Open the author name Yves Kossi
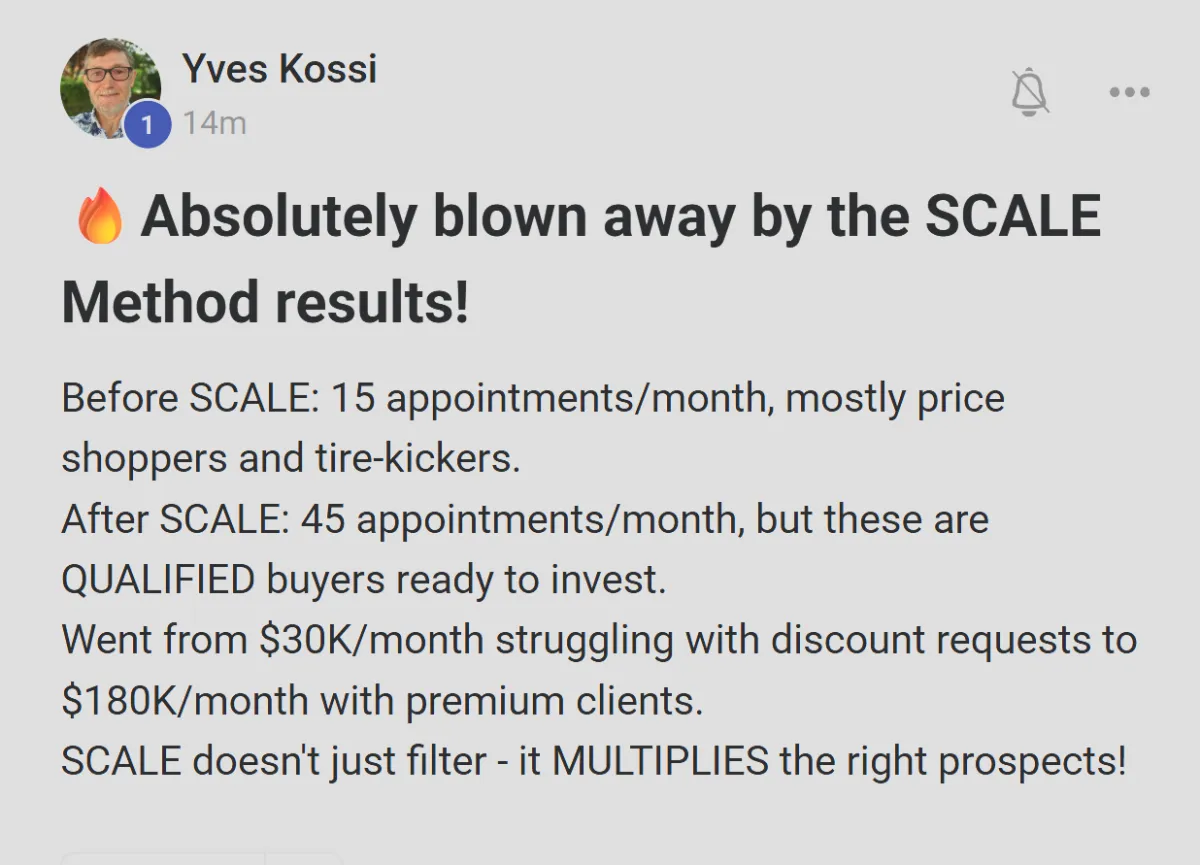The width and height of the screenshot is (1200, 865). pos(279,69)
